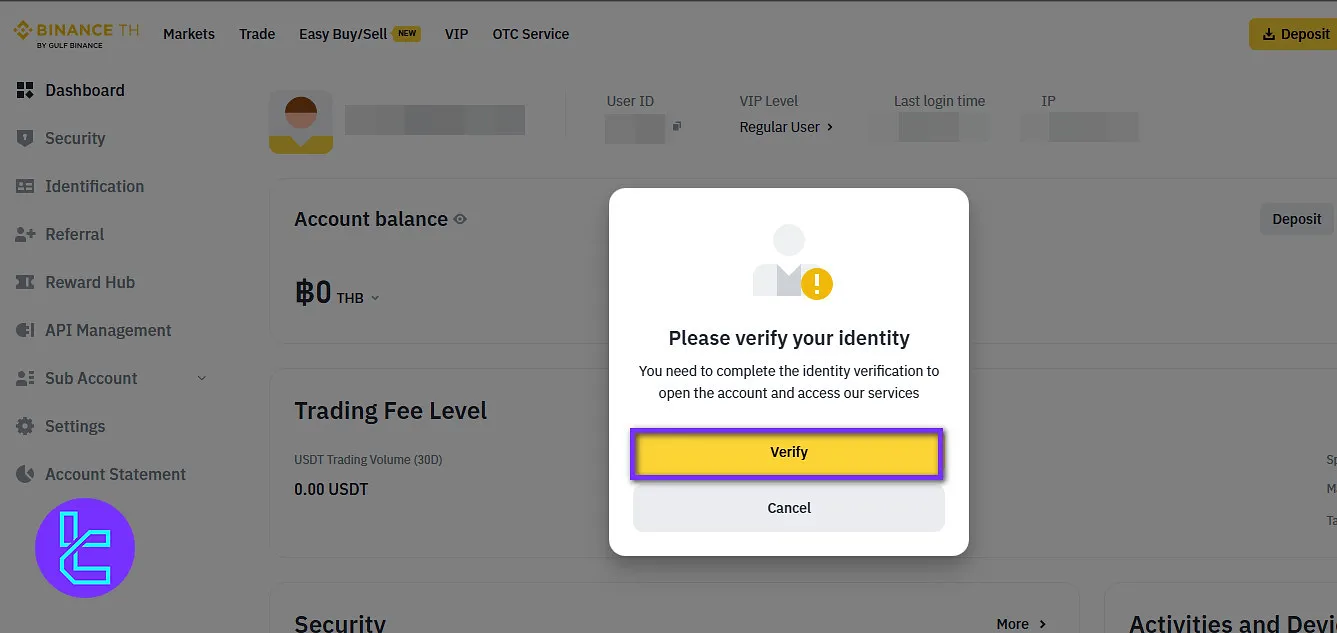The width and height of the screenshot is (1337, 633).
Task: Click the Identification card icon
Action: pyautogui.click(x=25, y=186)
